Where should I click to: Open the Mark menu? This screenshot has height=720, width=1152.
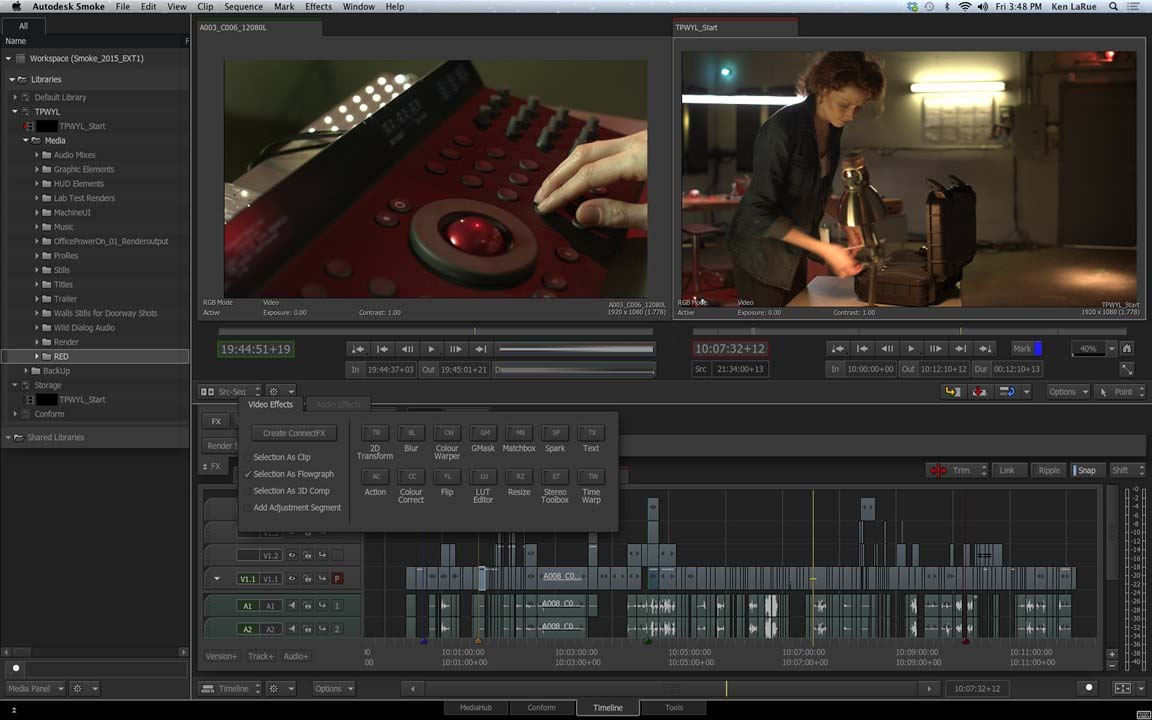pos(284,7)
